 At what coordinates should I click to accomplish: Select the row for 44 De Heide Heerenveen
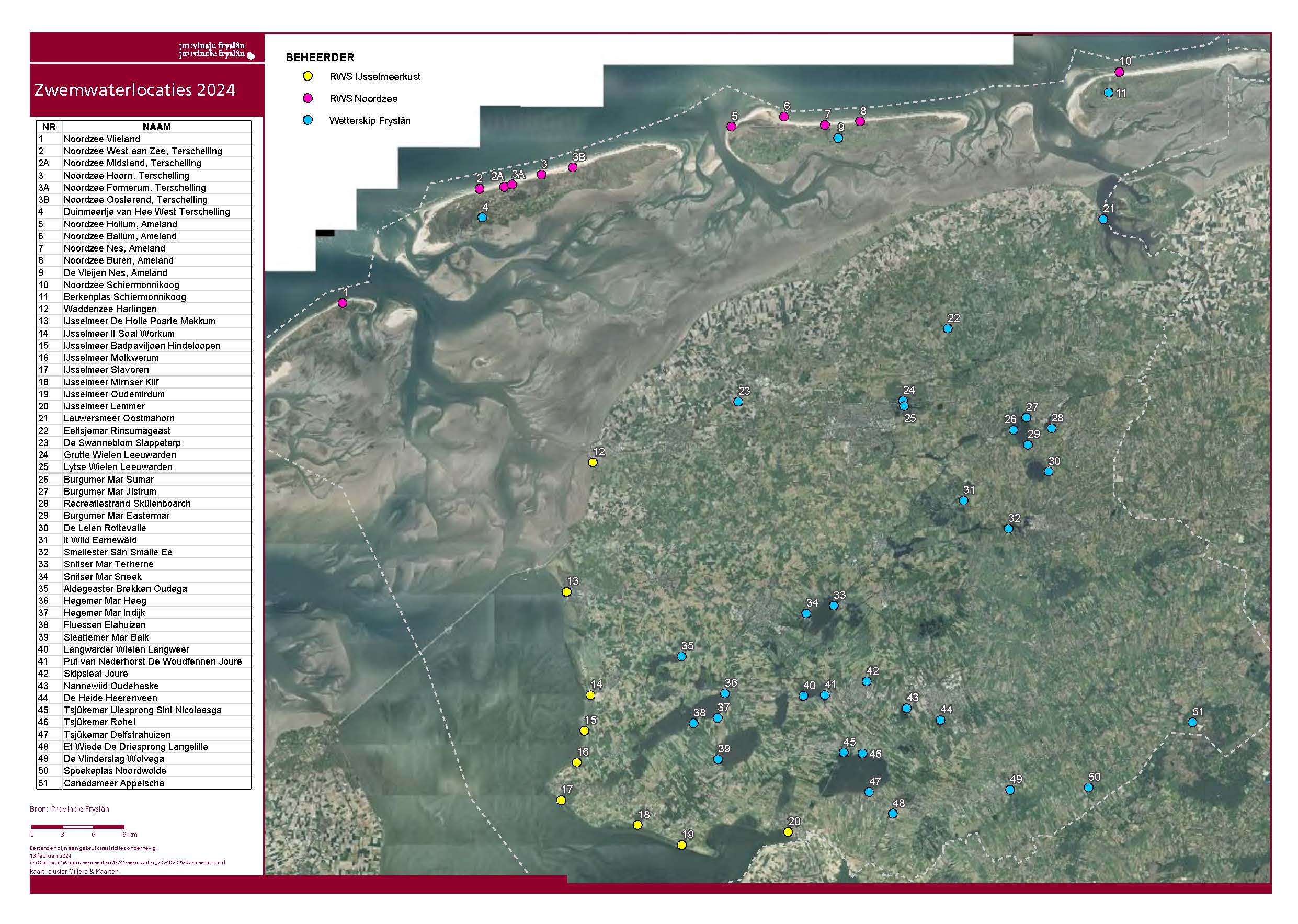[142, 698]
